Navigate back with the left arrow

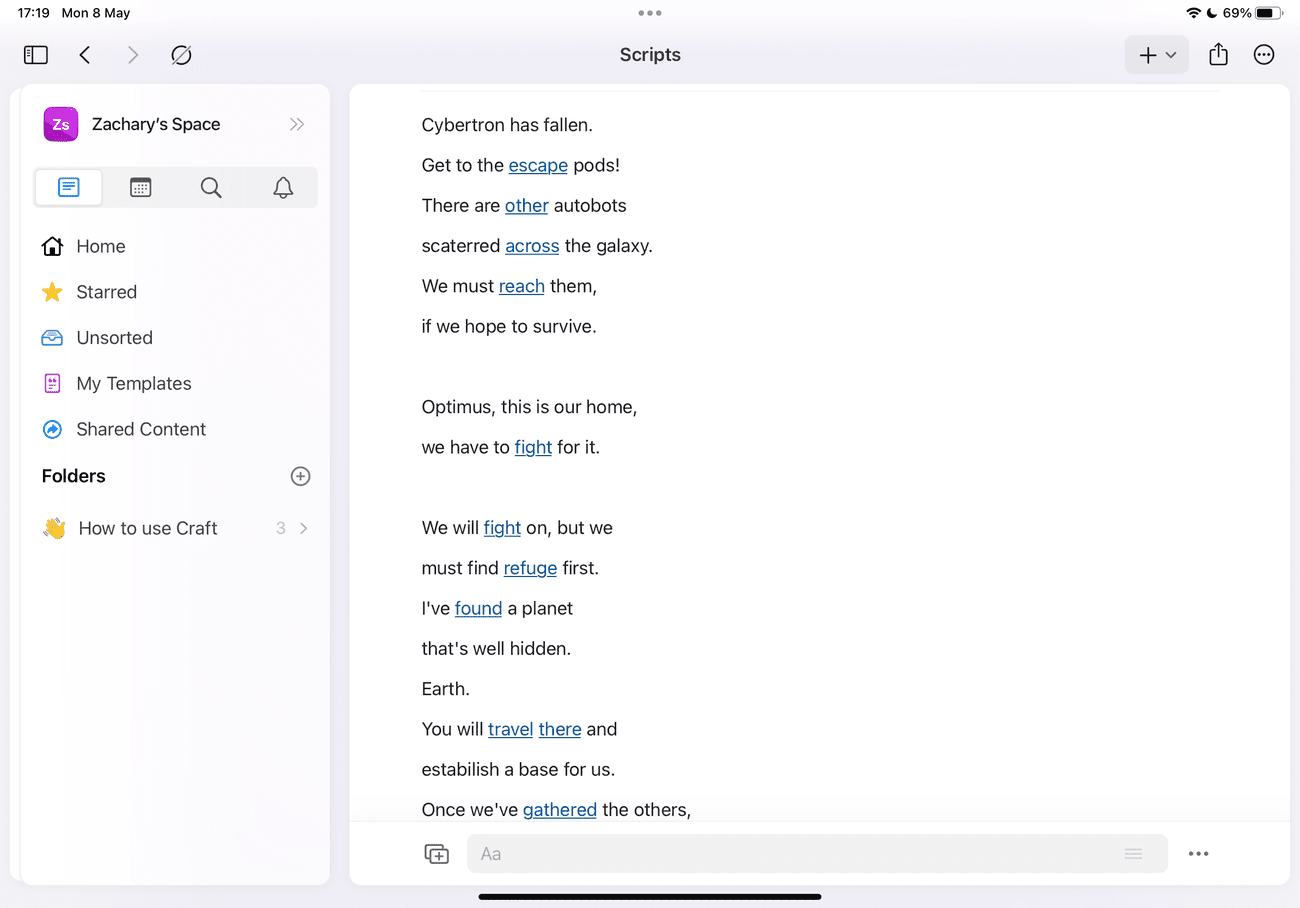coord(85,55)
